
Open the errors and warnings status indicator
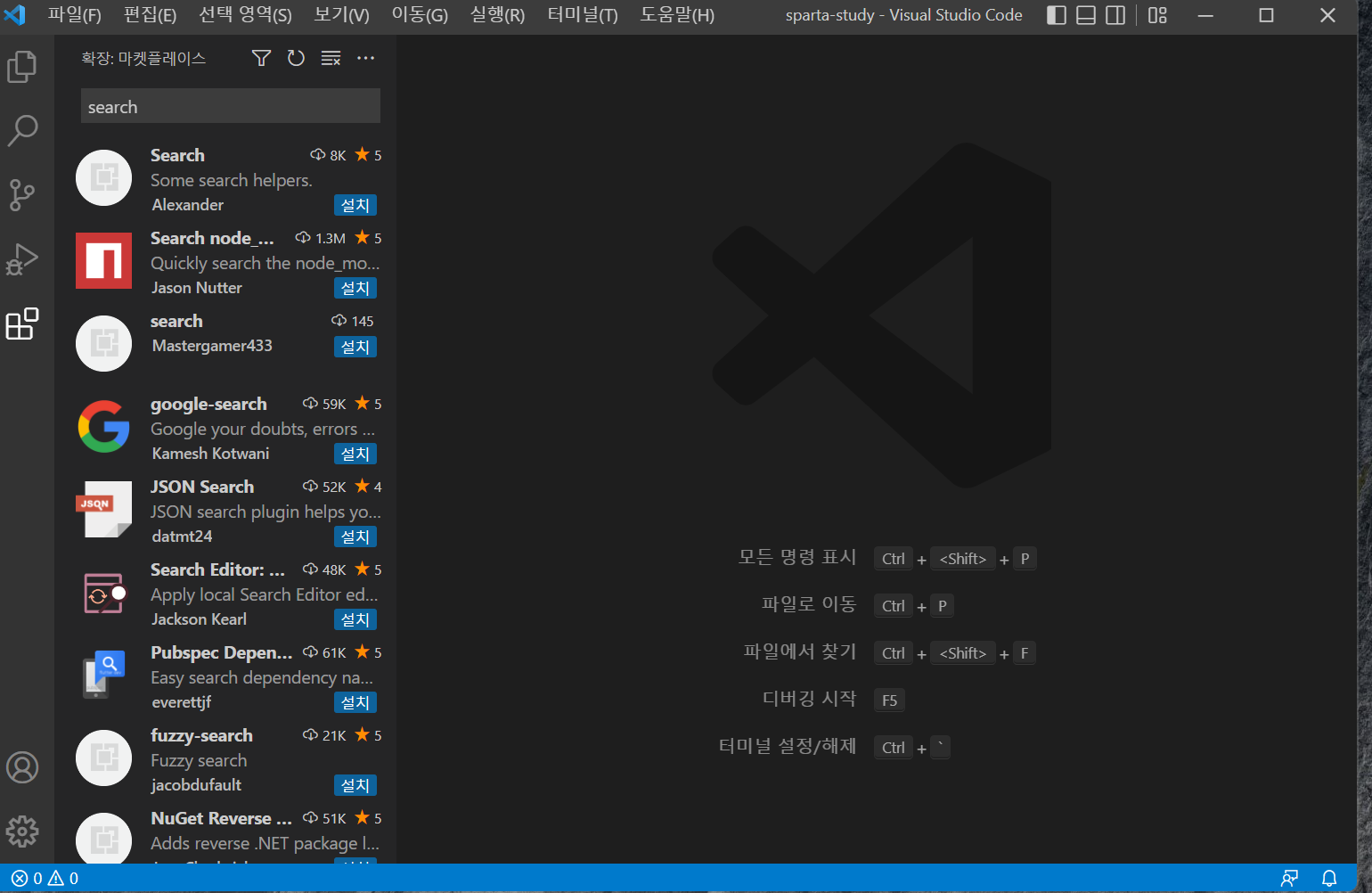tap(45, 879)
